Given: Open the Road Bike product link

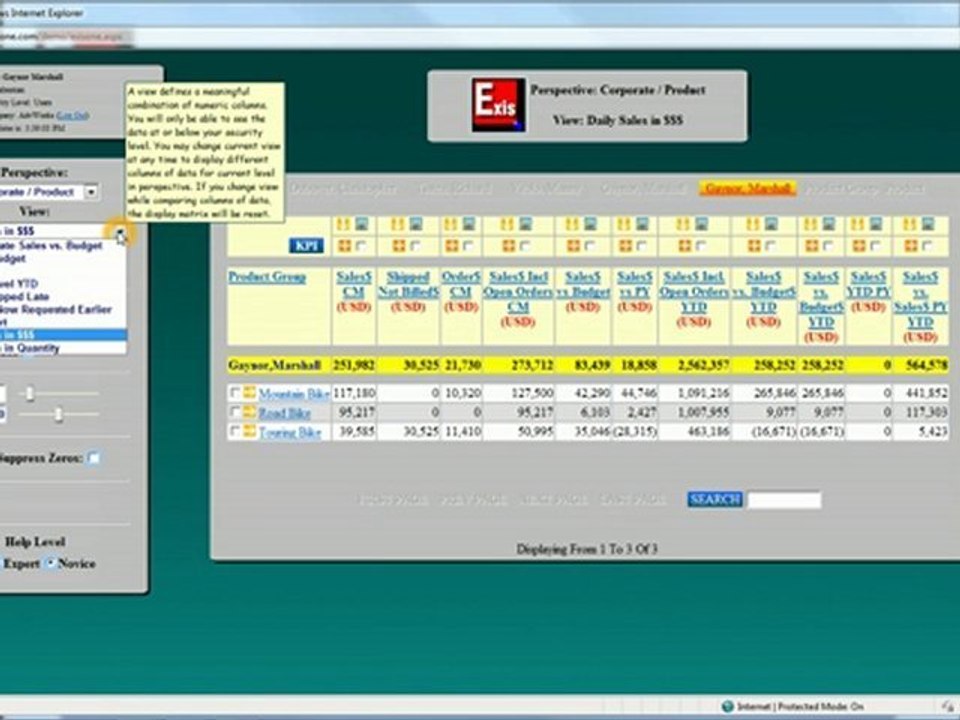Looking at the screenshot, I should pyautogui.click(x=285, y=413).
